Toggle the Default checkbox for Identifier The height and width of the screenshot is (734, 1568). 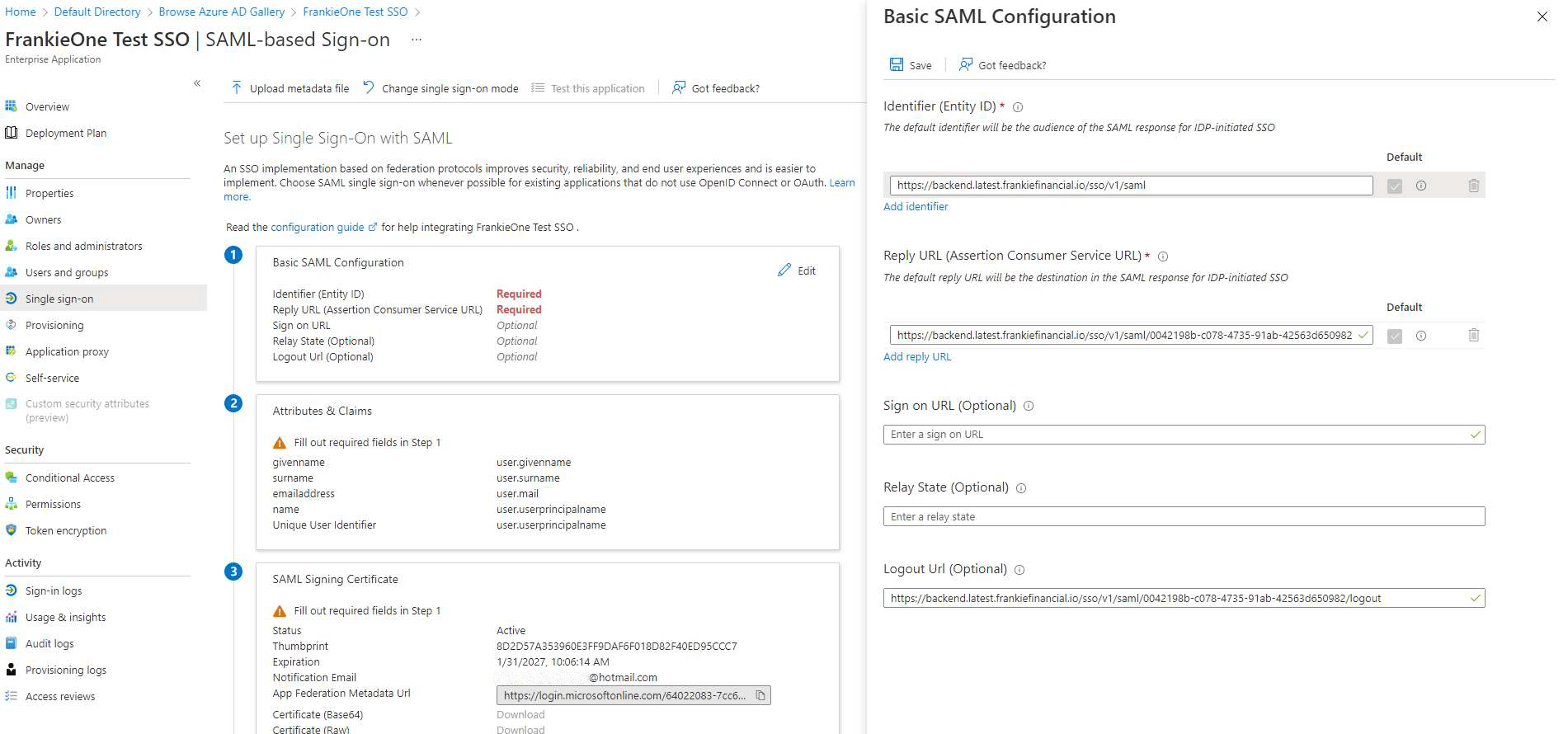click(x=1394, y=186)
